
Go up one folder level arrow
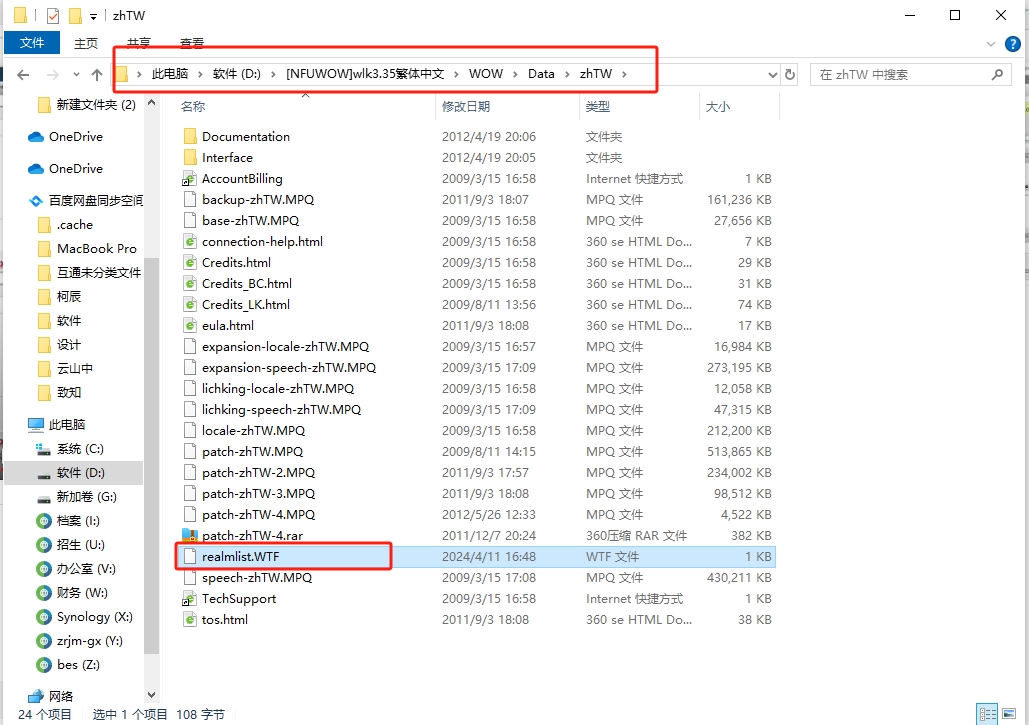(x=97, y=75)
